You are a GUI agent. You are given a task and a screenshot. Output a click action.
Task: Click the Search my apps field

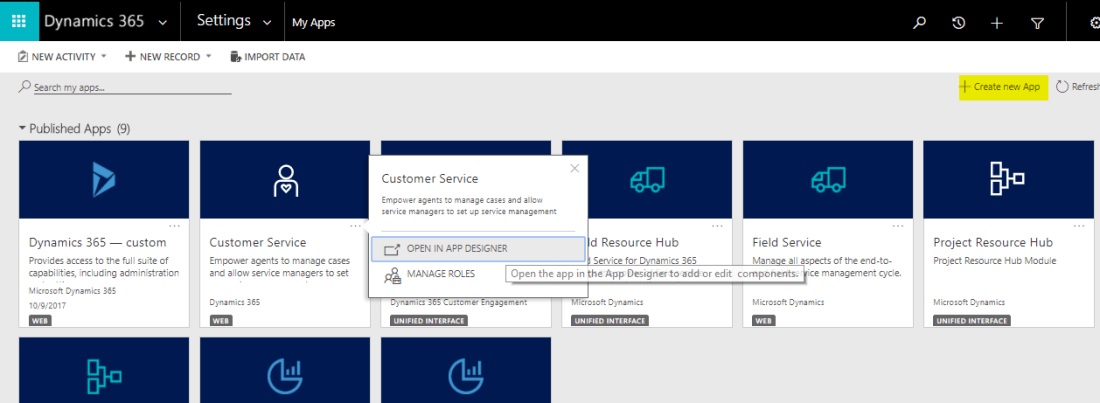pyautogui.click(x=130, y=88)
